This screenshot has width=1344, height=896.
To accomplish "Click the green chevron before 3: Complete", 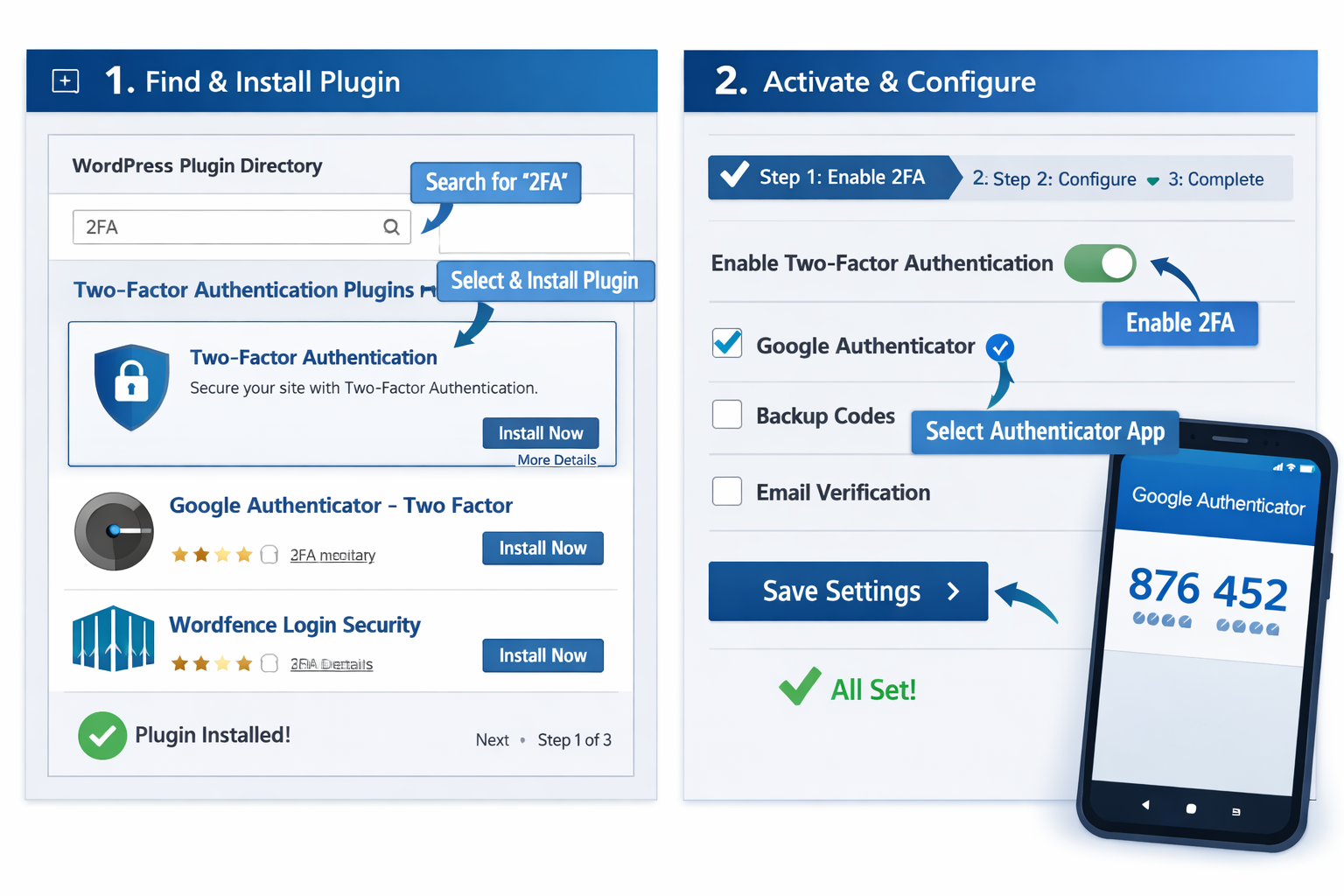I will [1151, 179].
